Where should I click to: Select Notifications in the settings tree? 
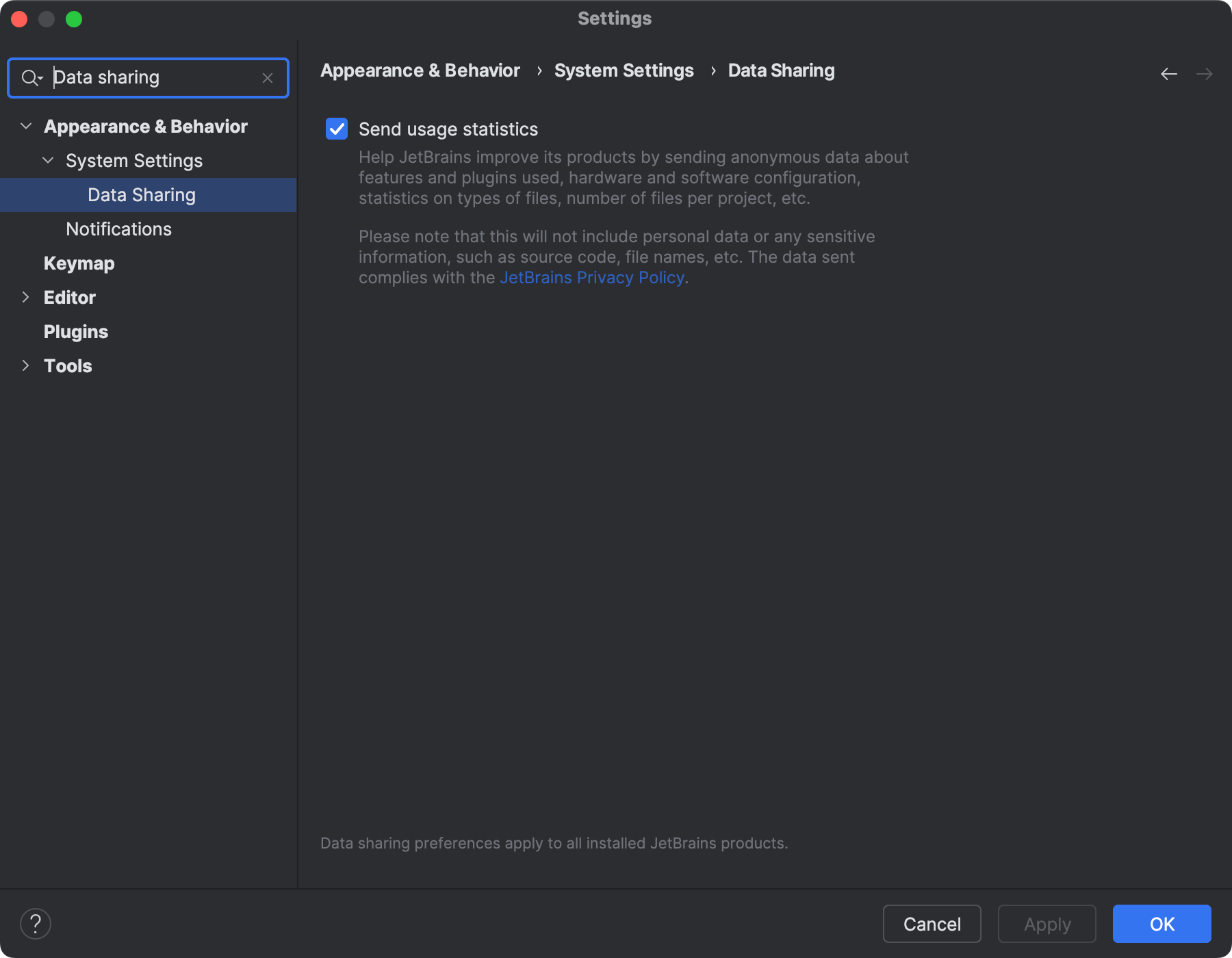coord(118,229)
